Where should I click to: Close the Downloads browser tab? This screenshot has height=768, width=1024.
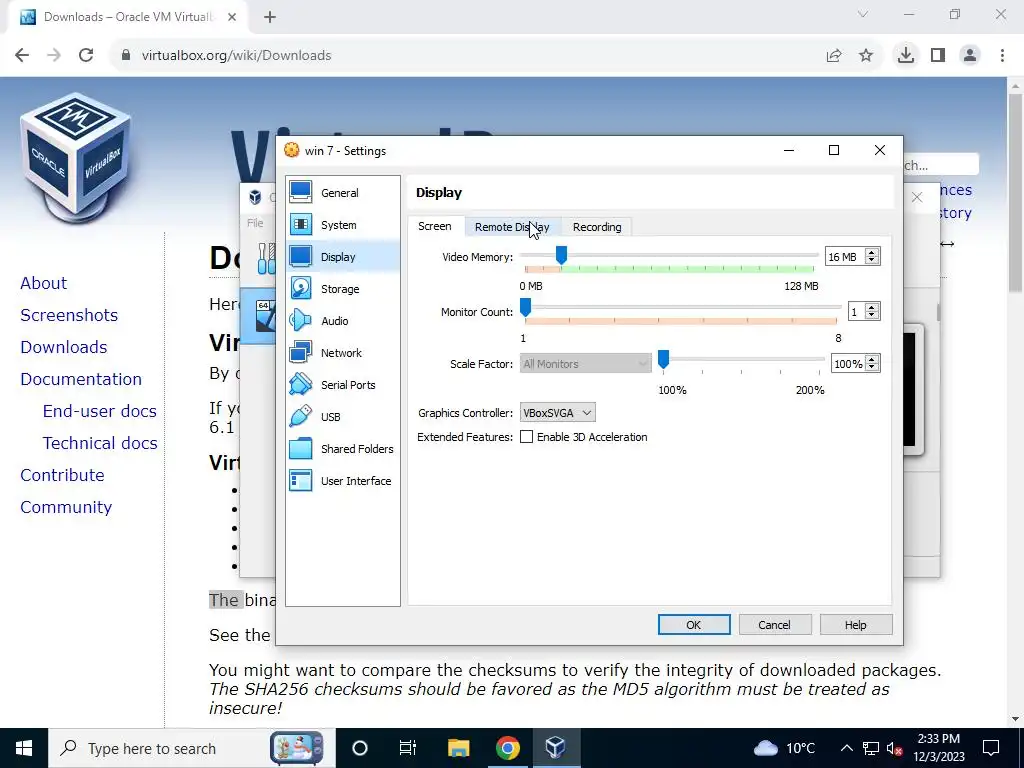[x=232, y=17]
